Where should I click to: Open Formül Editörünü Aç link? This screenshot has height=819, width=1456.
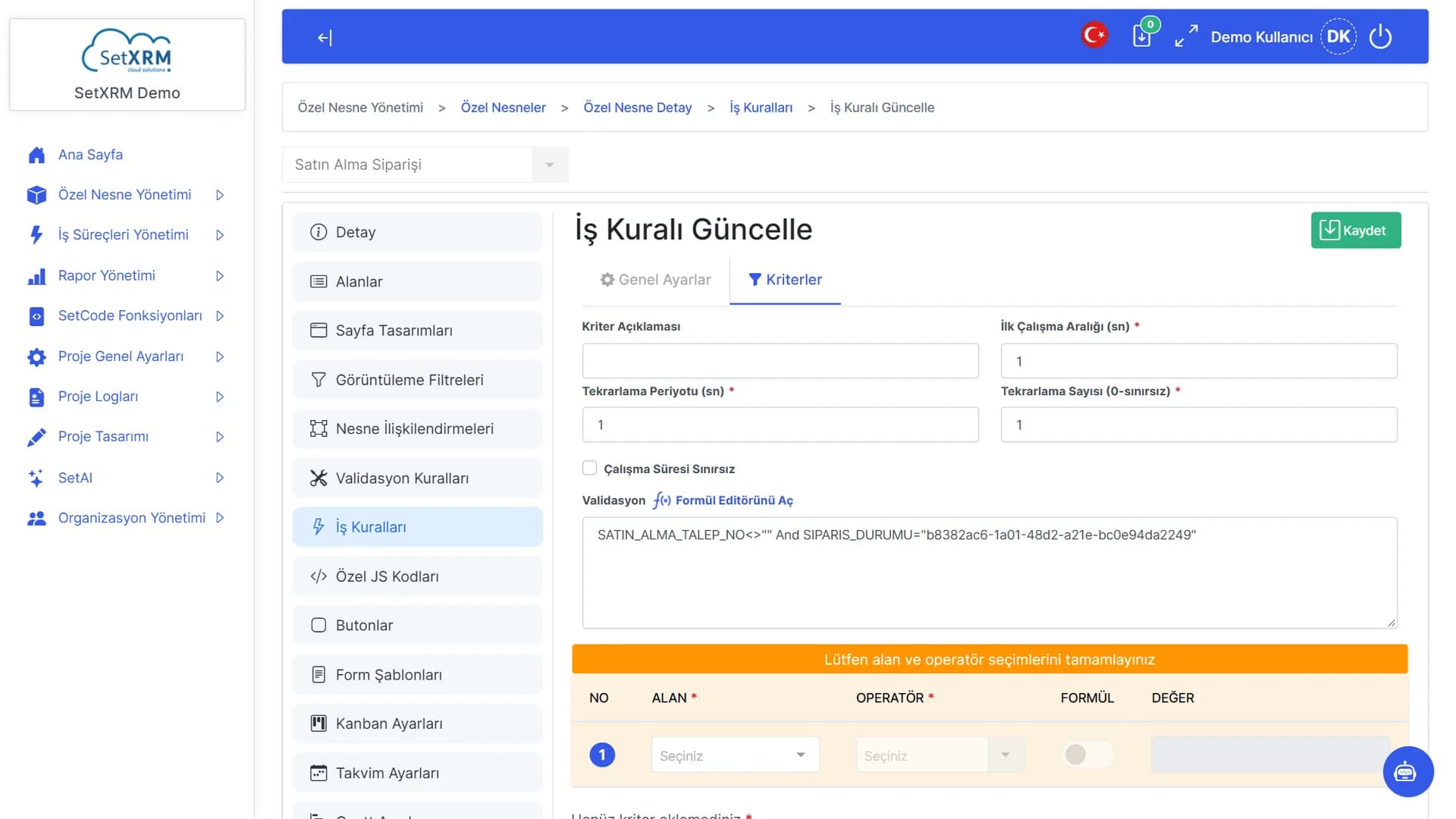click(x=723, y=500)
